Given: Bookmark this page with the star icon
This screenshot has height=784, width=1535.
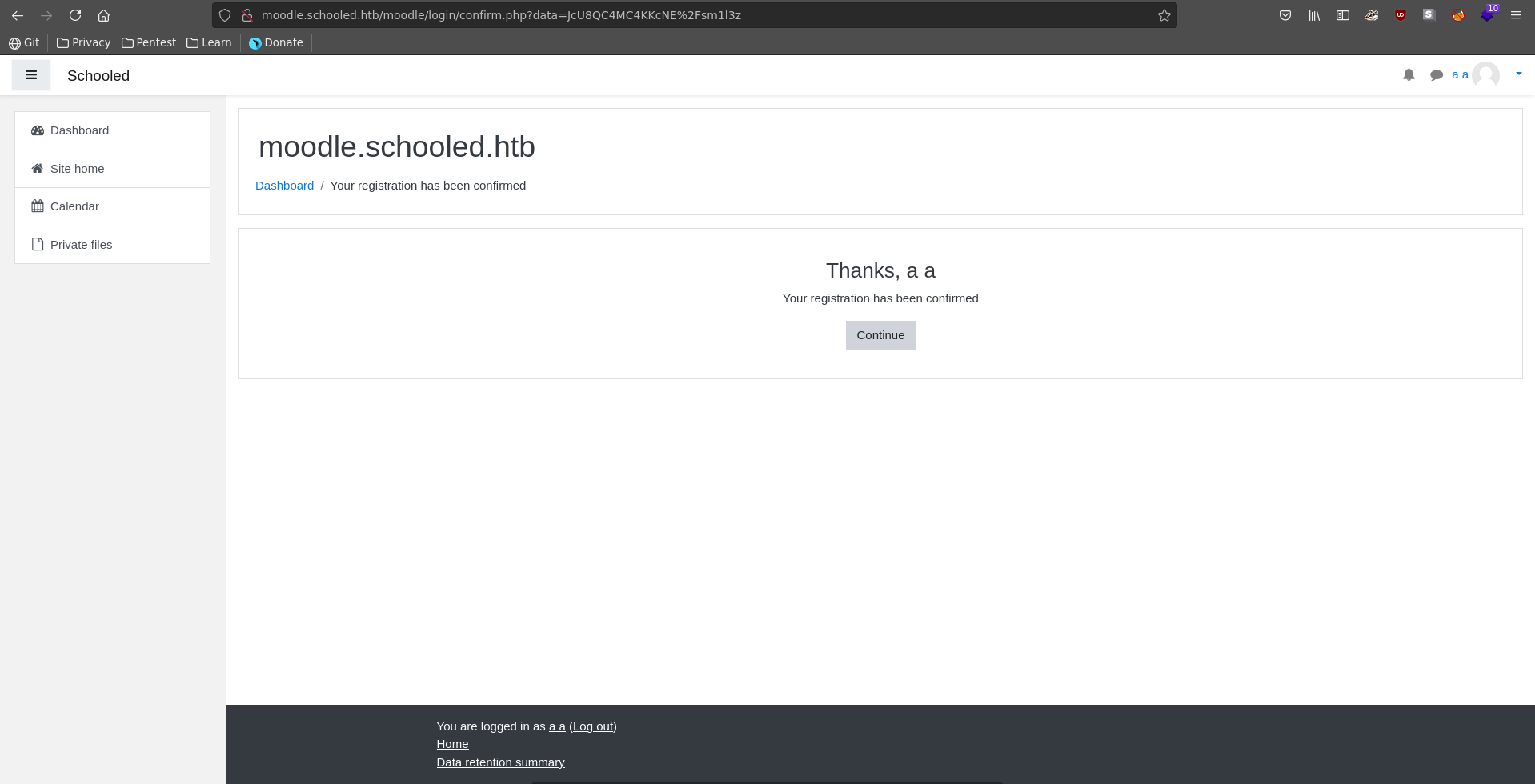Looking at the screenshot, I should [x=1164, y=15].
